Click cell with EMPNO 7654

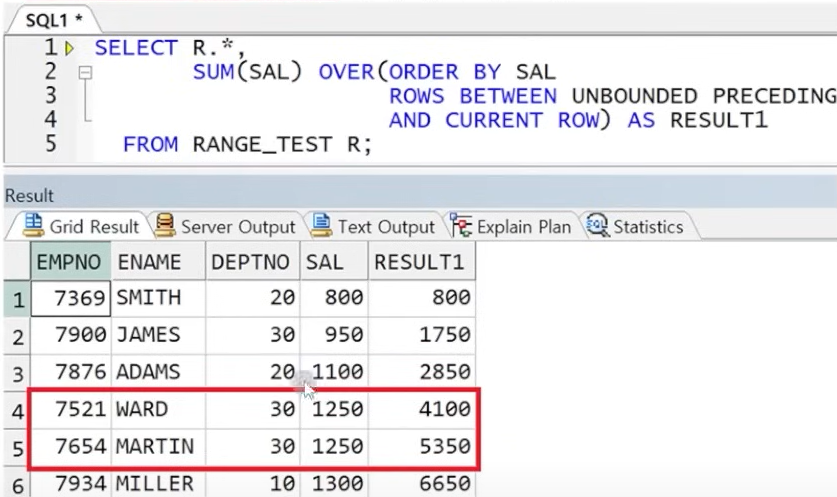pos(71,447)
